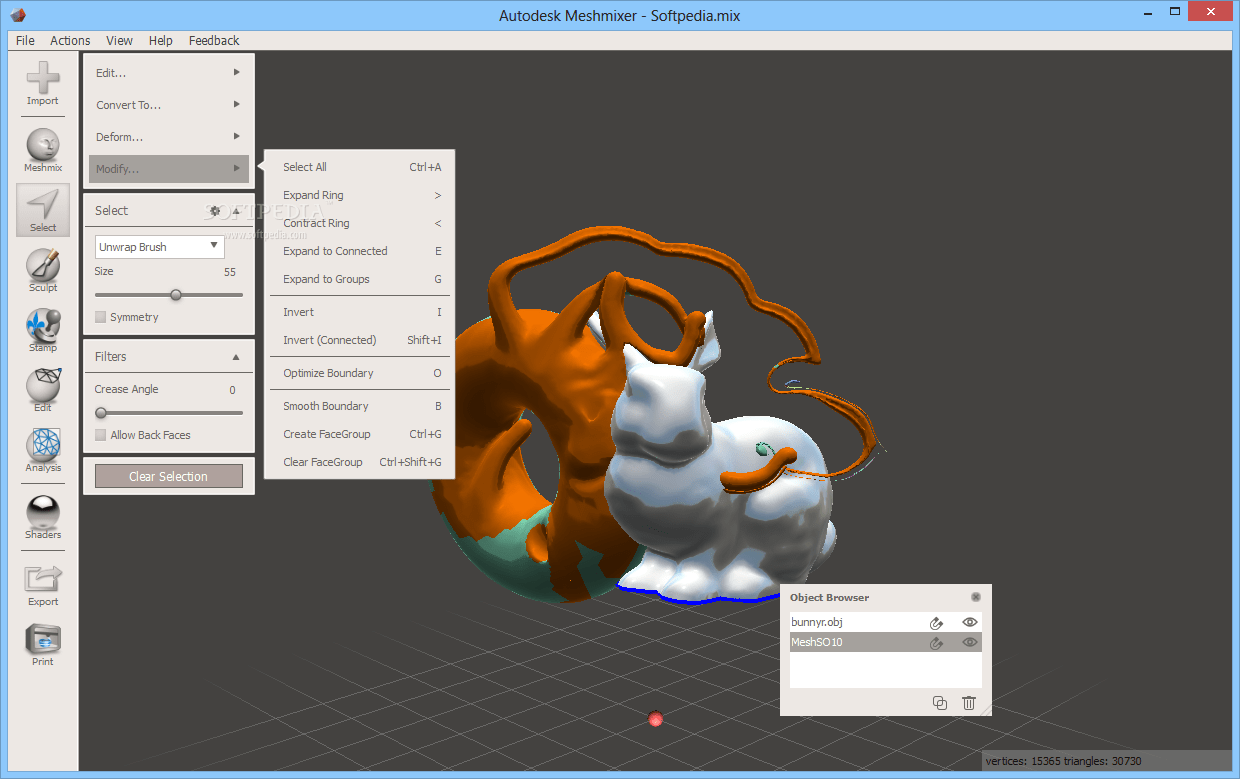
Task: Click magnet icon for bunnyr.obj
Action: (x=936, y=622)
